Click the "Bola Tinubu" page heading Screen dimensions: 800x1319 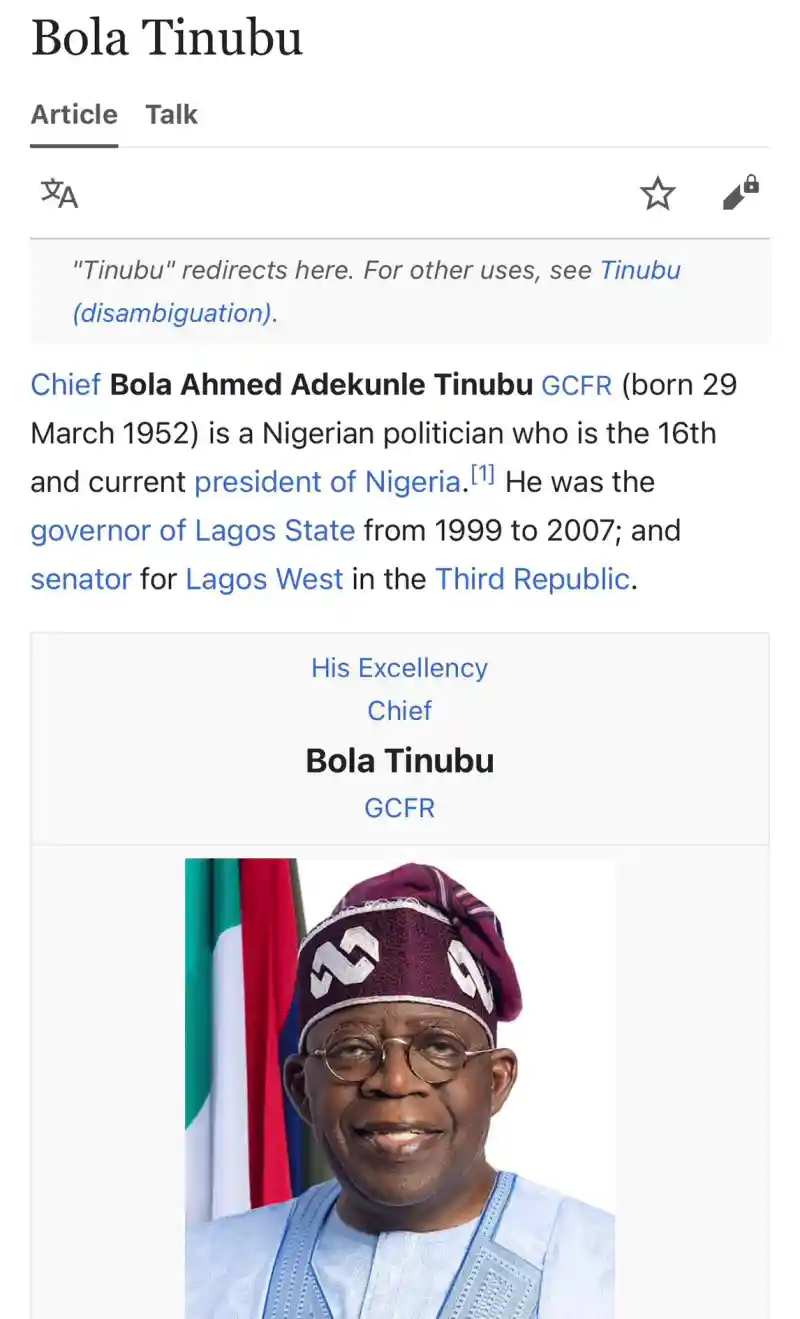[x=167, y=38]
